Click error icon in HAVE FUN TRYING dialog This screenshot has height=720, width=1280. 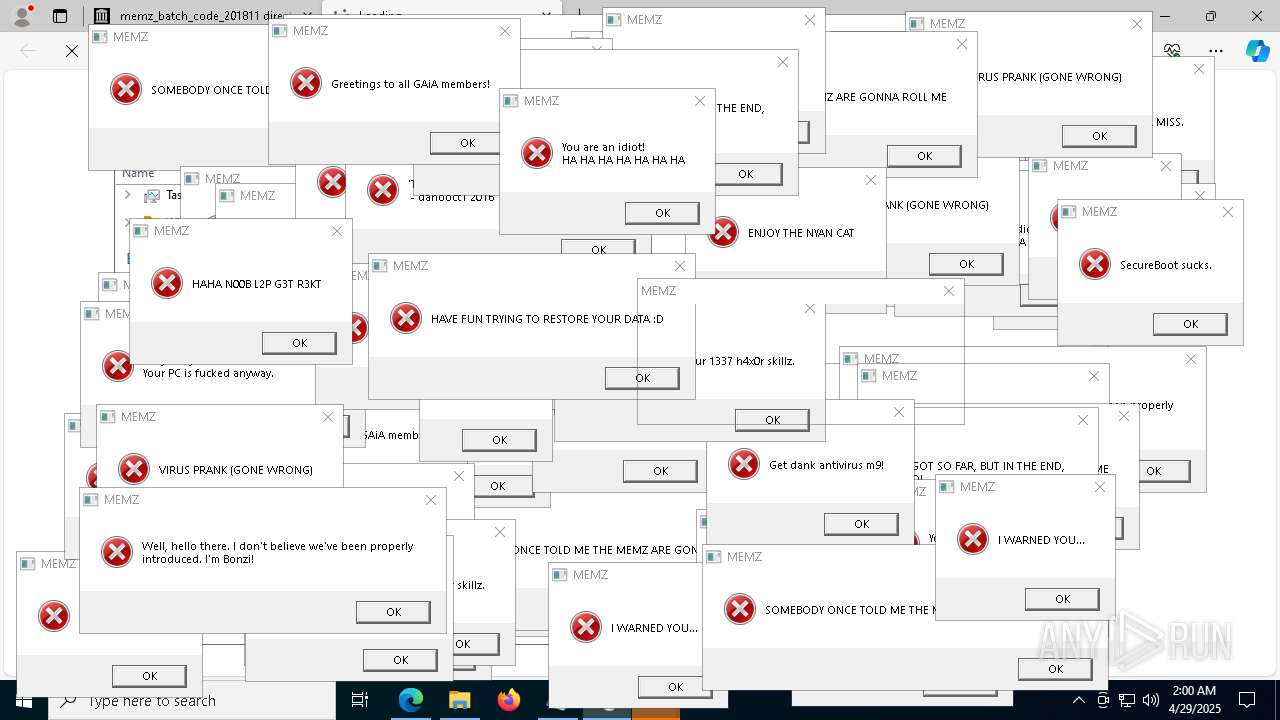pos(406,318)
